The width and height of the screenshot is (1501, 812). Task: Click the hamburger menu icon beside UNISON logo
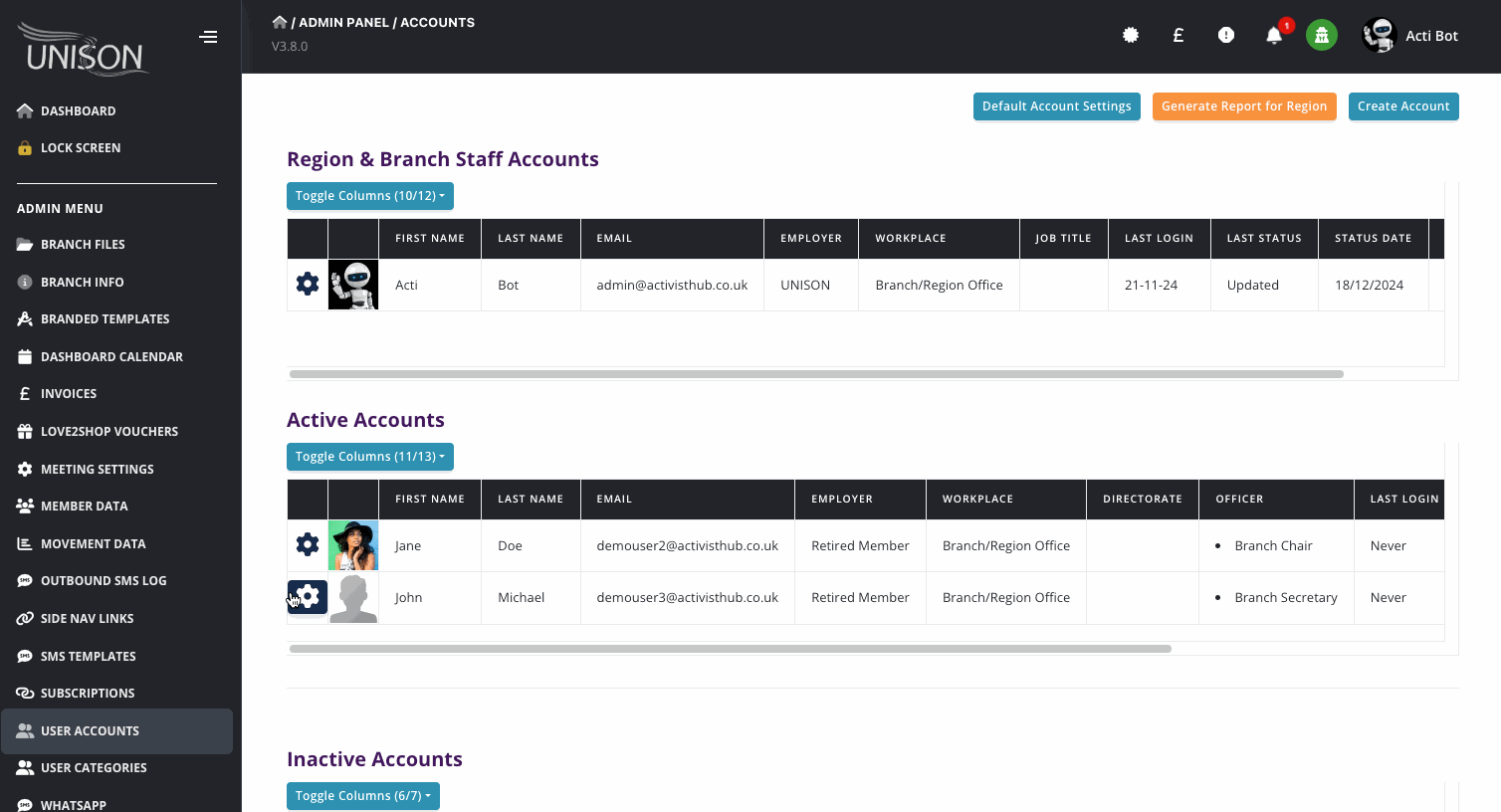pos(208,37)
